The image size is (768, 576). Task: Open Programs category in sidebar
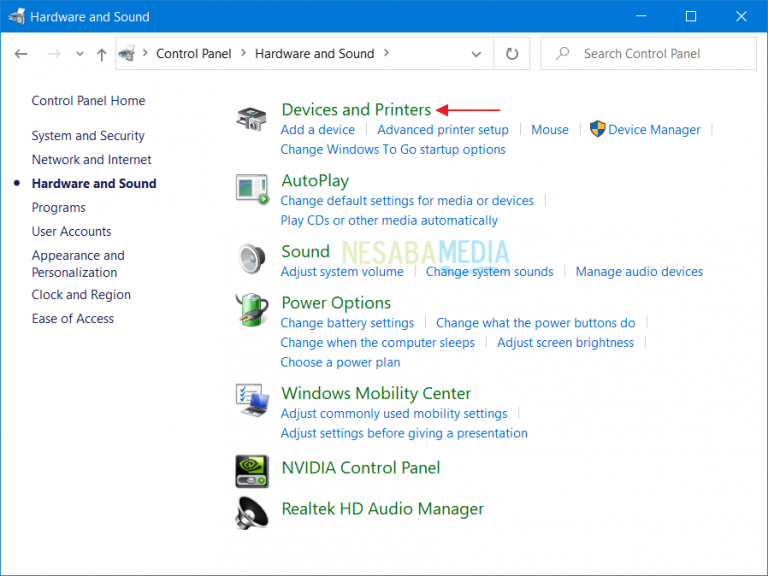pos(58,207)
